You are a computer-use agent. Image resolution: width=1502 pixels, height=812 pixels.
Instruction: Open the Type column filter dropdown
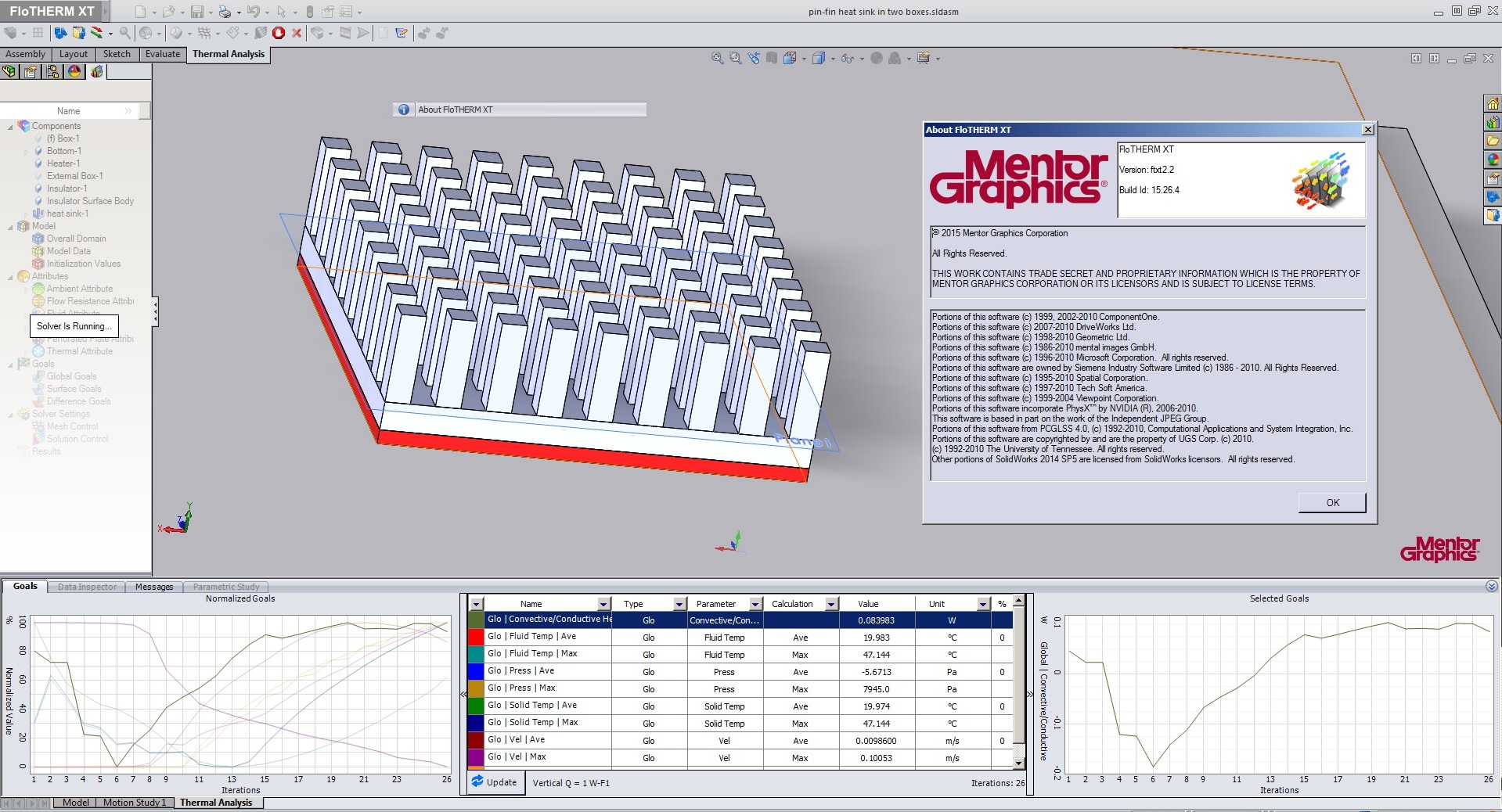(679, 604)
